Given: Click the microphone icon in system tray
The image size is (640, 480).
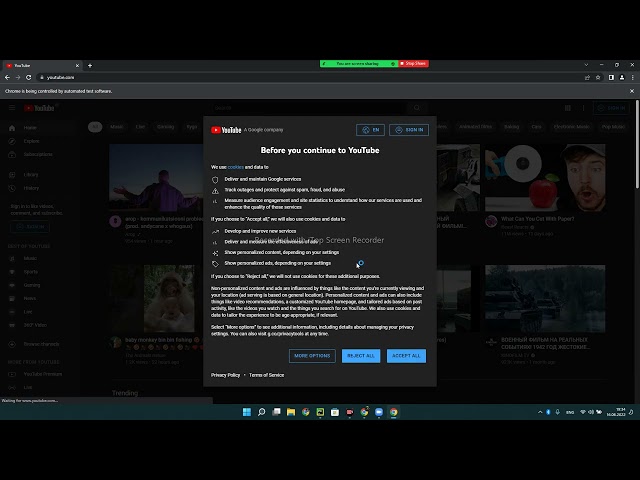Looking at the screenshot, I should click(x=558, y=412).
